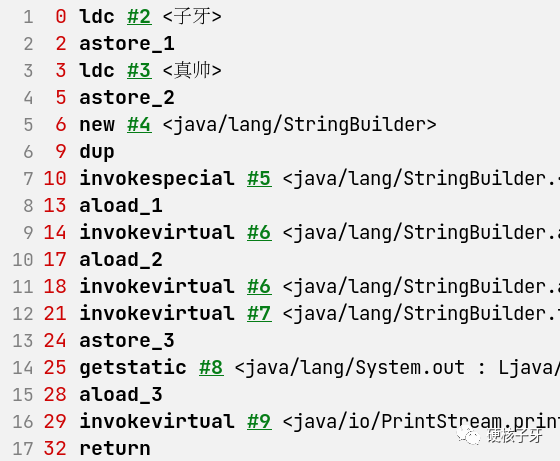Viewport: 560px width, 461px height.
Task: Select red bytecode offset 25
Action: pyautogui.click(x=55, y=367)
